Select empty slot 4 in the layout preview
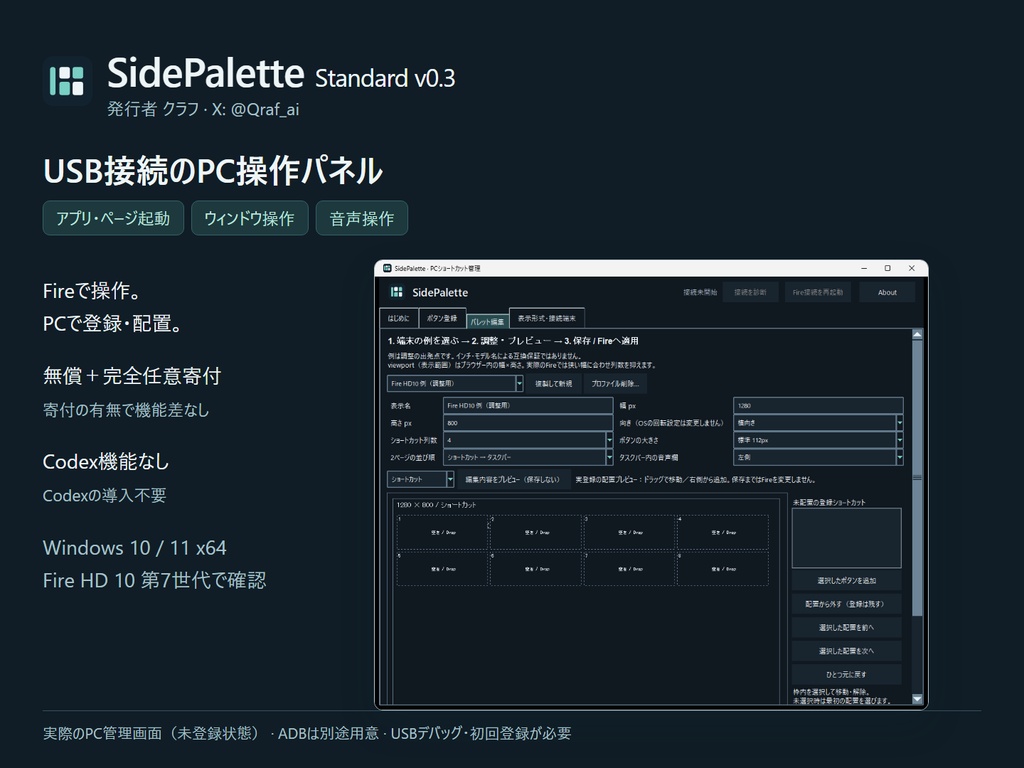Screen dimensions: 1024x768 point(723,532)
